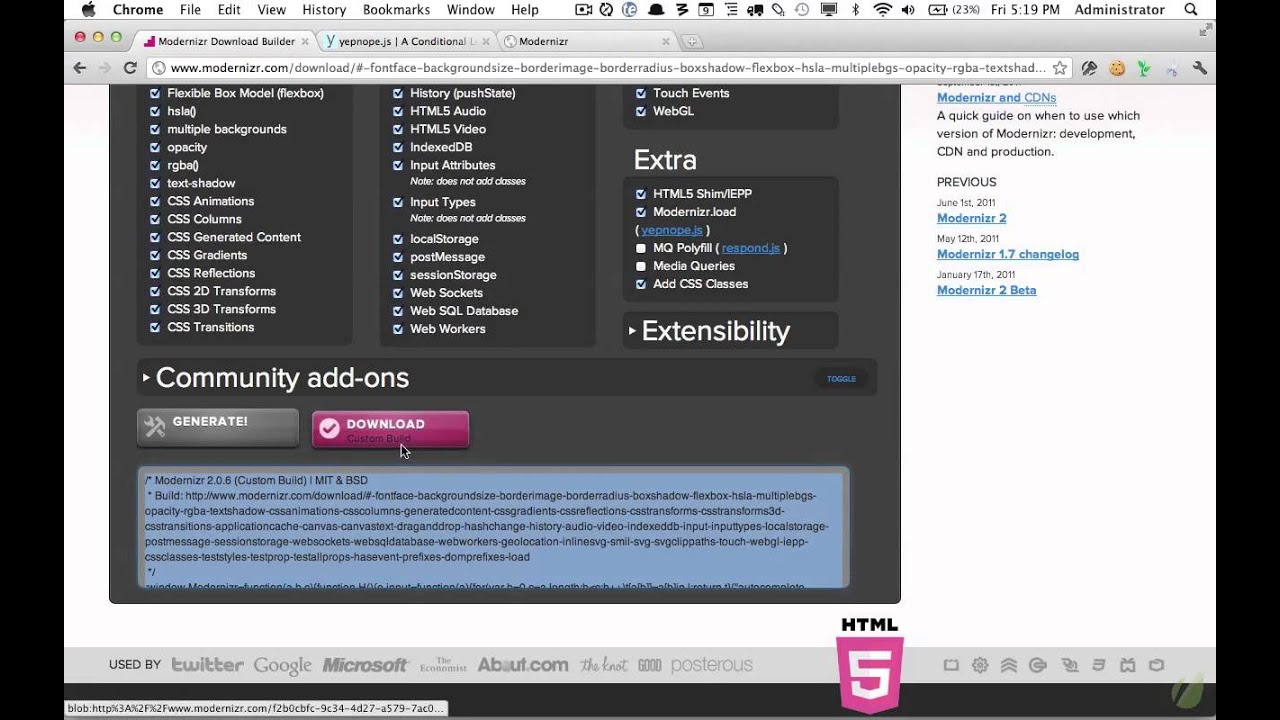Viewport: 1280px width, 720px height.
Task: Open the Modernizr 2 Beta link
Action: (x=986, y=290)
